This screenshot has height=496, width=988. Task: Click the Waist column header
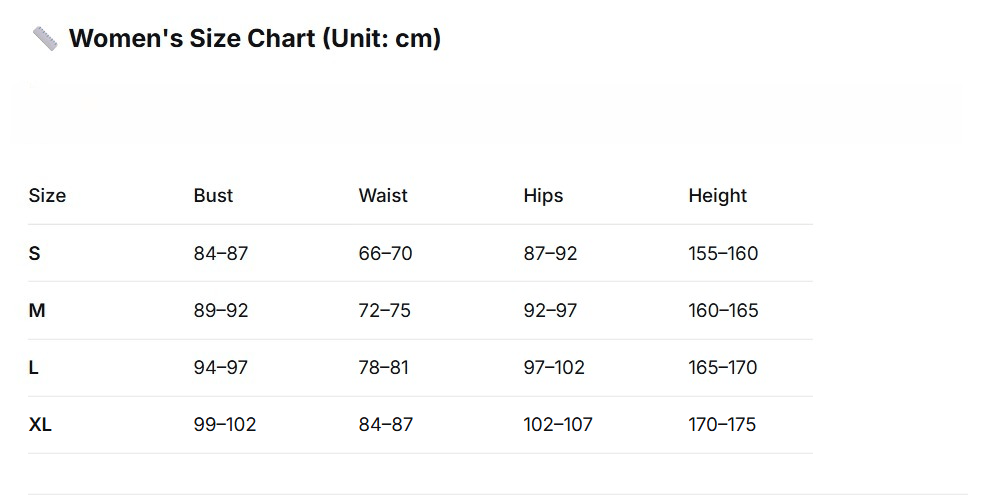(x=383, y=196)
